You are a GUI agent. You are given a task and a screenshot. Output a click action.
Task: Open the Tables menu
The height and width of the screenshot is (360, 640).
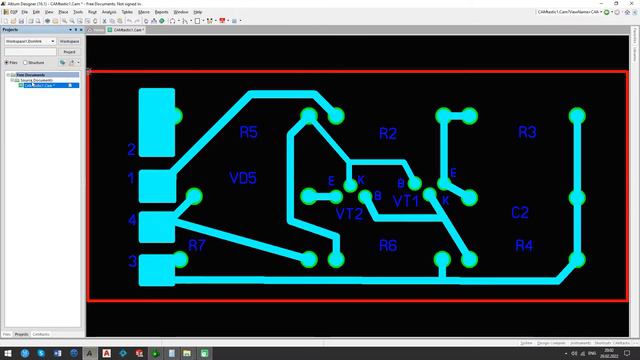pyautogui.click(x=127, y=12)
